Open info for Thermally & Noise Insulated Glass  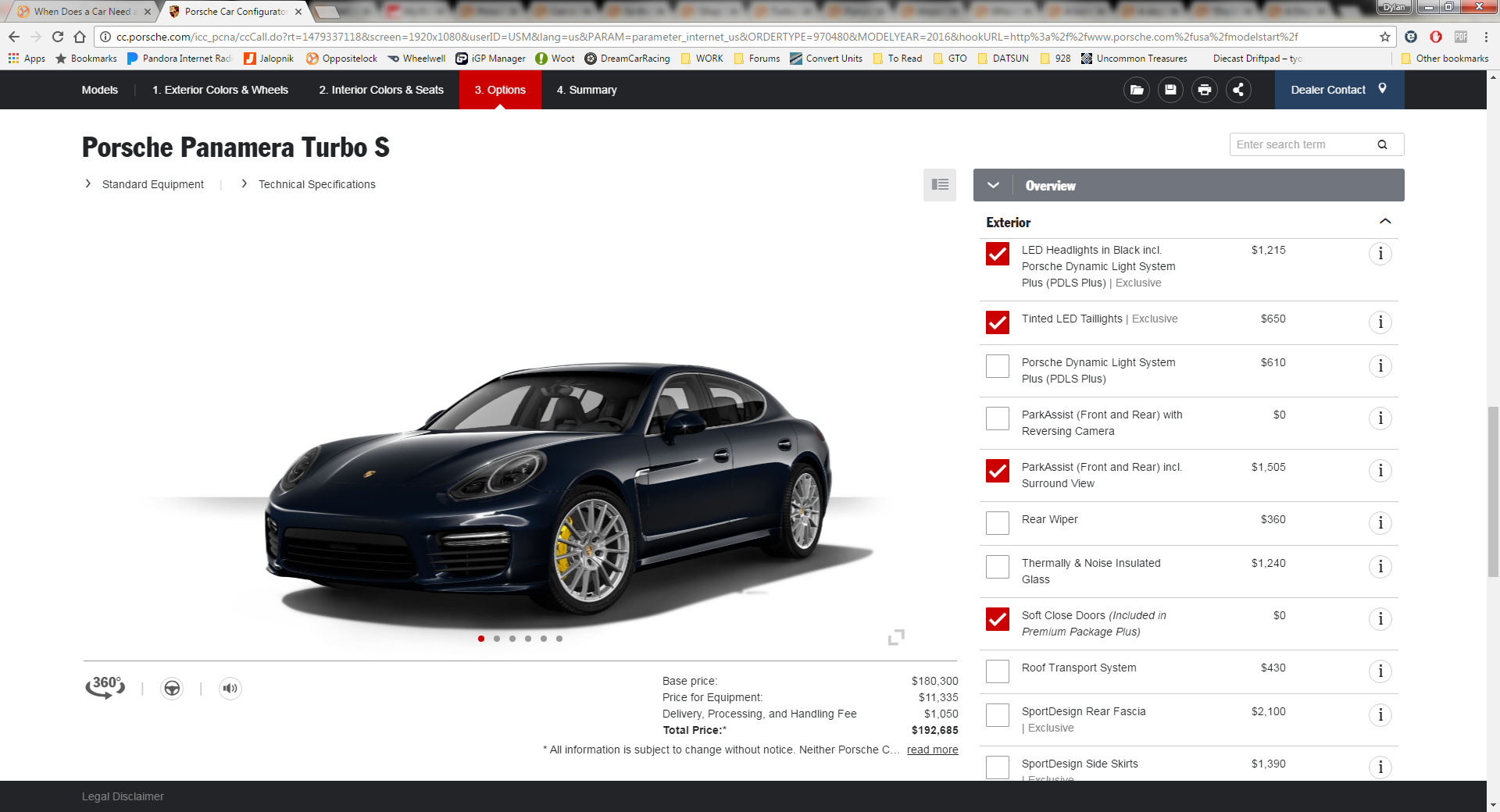click(1380, 567)
